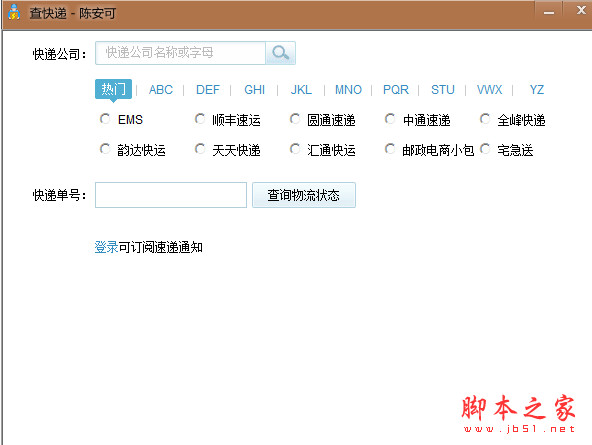Select 宅急送 courier option
The height and width of the screenshot is (445, 592).
coord(485,149)
